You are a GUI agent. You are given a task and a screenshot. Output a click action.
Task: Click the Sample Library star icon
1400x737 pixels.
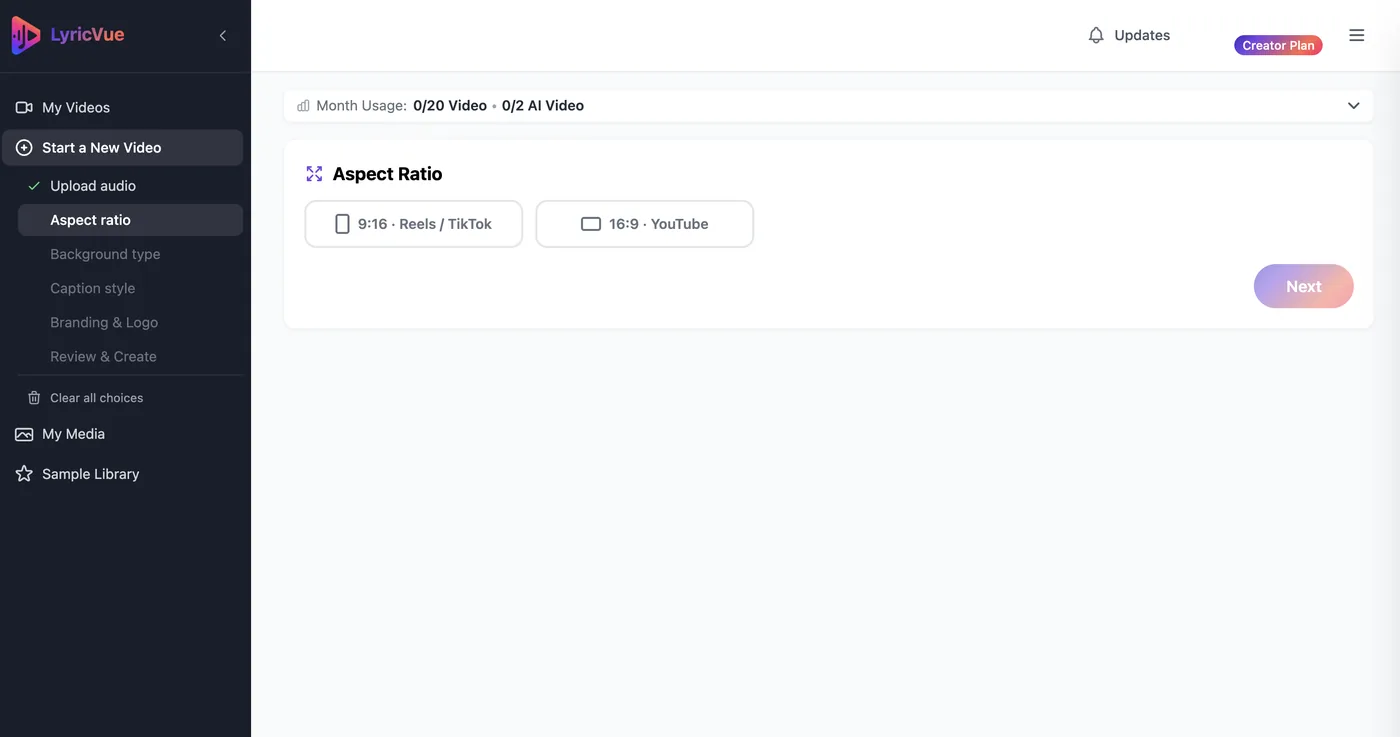coord(24,474)
